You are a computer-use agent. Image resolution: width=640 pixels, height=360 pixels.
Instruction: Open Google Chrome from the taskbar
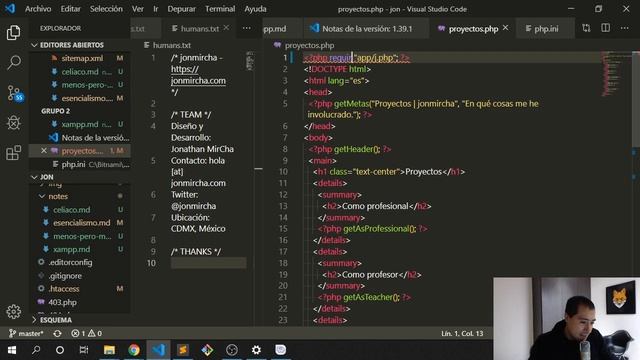(x=133, y=350)
